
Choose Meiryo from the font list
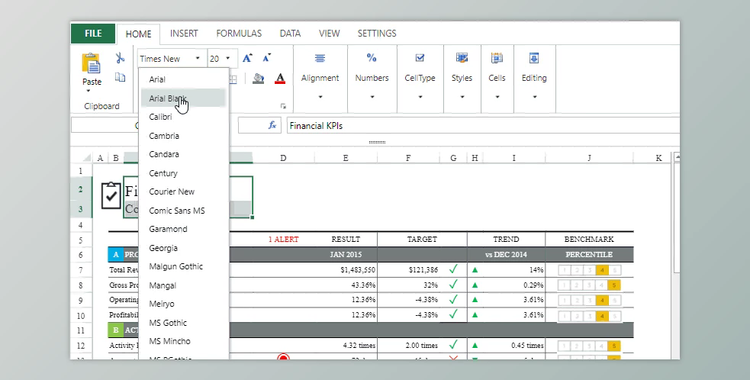[x=183, y=304]
